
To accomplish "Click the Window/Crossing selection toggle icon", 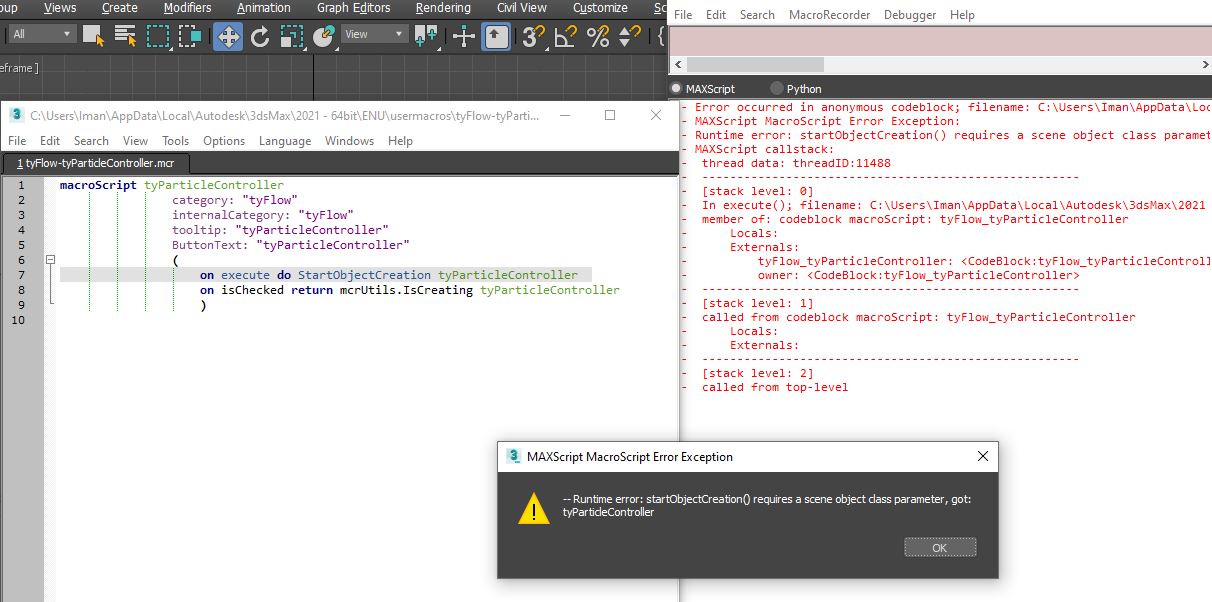I will tap(190, 37).
